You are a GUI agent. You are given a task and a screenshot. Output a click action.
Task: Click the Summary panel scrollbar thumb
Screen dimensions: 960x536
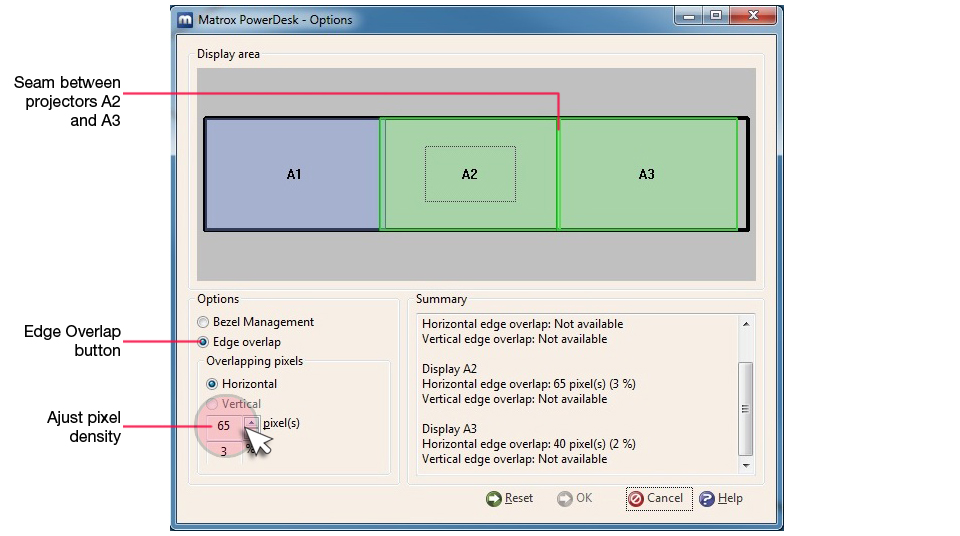click(x=746, y=409)
